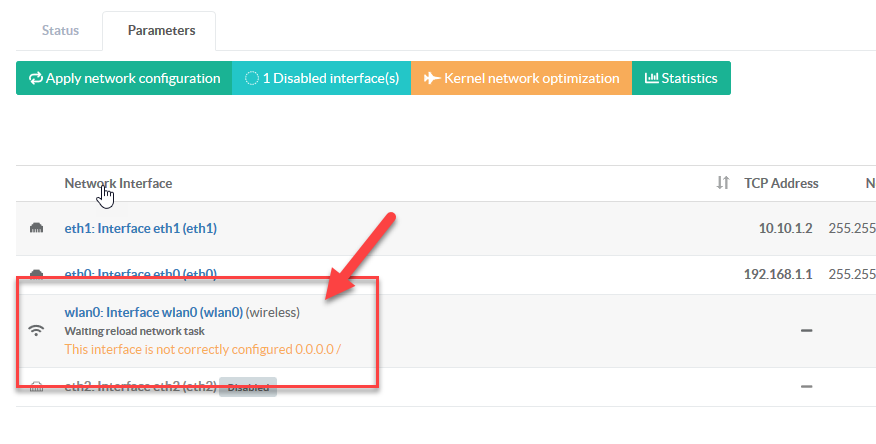Click the 10.10.1.2 address cell
This screenshot has height=444, width=876.
[788, 228]
